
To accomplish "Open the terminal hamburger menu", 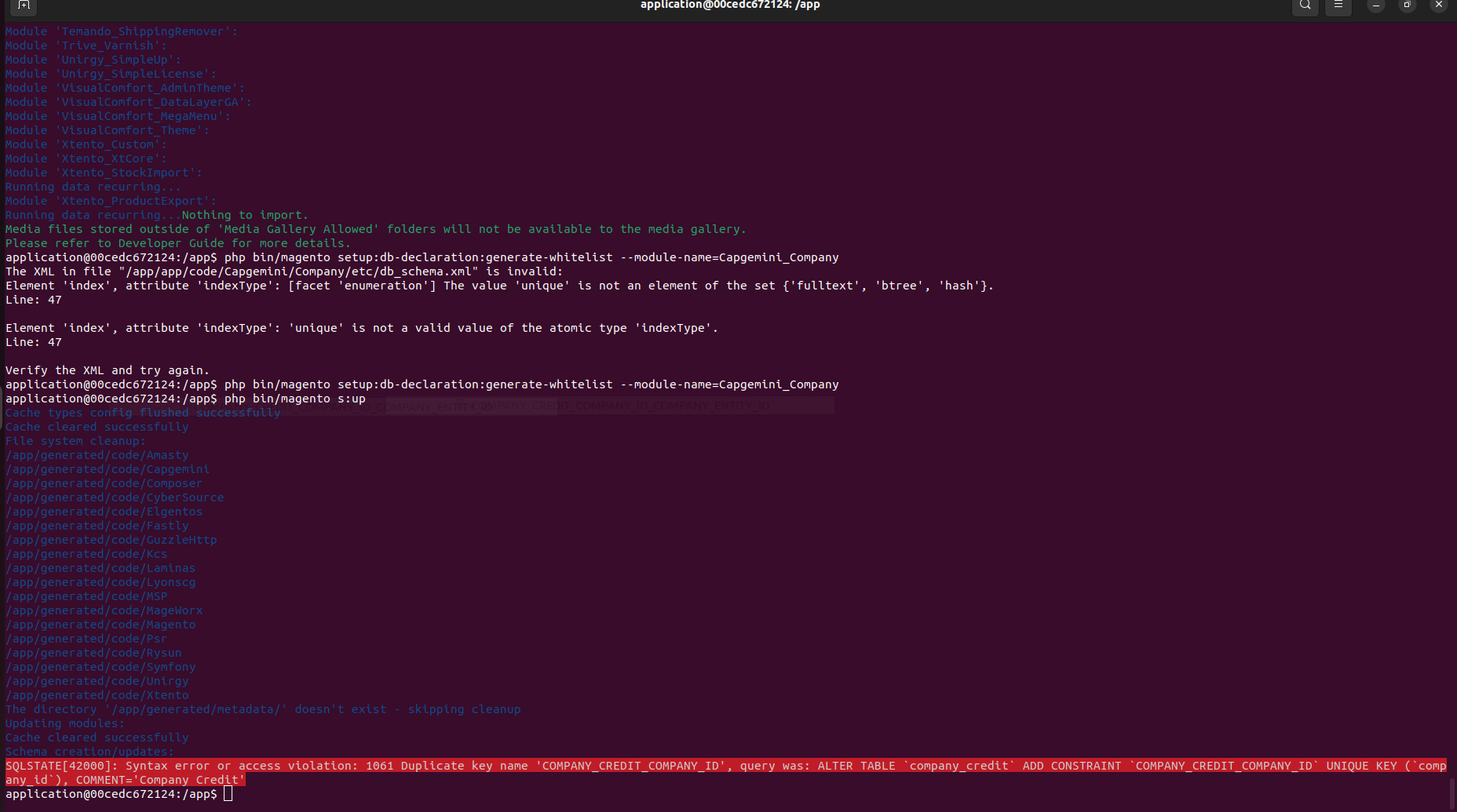I will click(x=1338, y=5).
